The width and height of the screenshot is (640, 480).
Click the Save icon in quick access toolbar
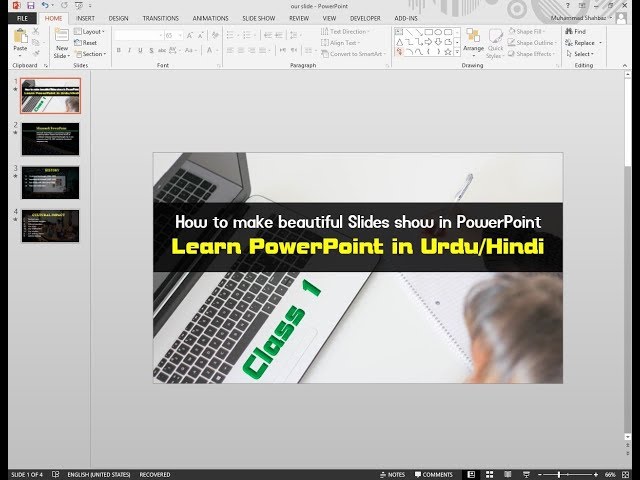tap(31, 6)
